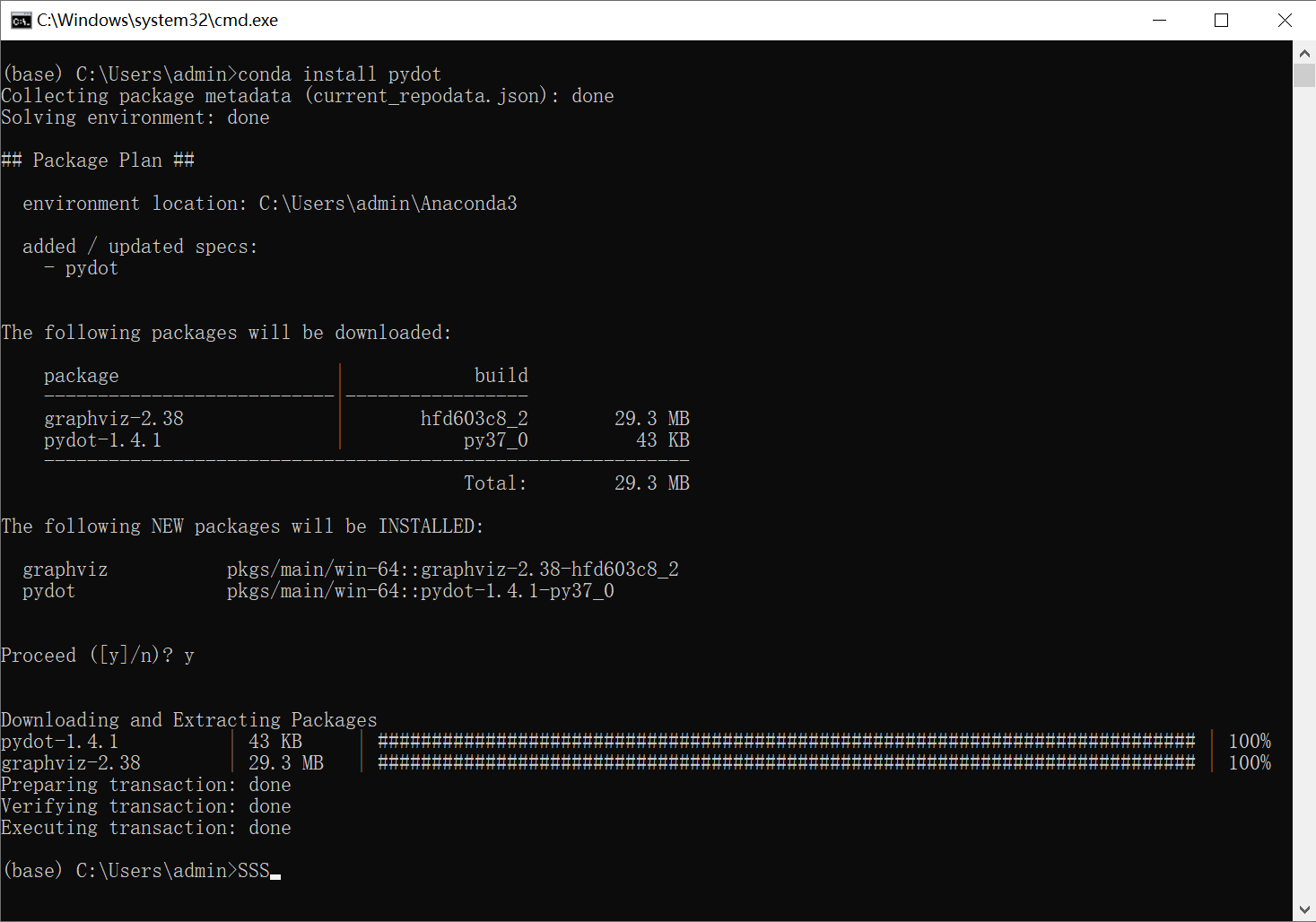
Task: Click the 'conda install pydot' command text
Action: [340, 74]
